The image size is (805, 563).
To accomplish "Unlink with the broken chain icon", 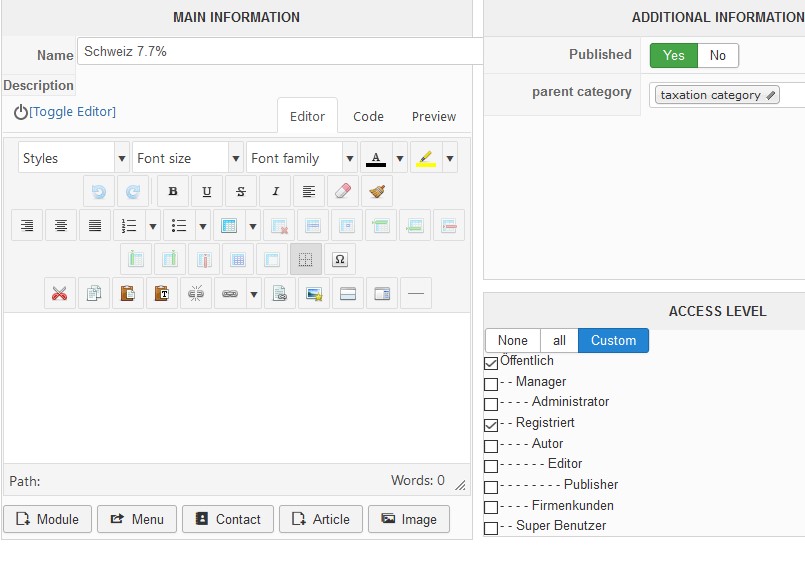I will 196,294.
